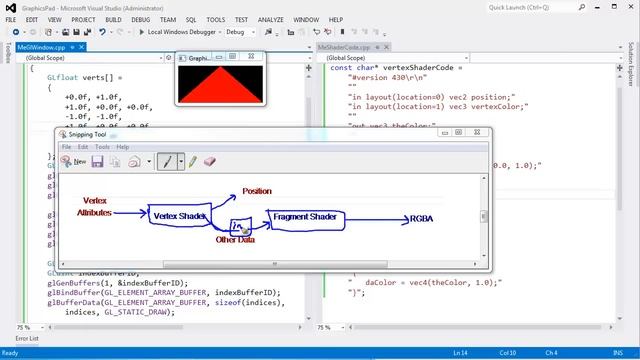
Task: Open the Pen options dropdown arrow
Action: (180, 162)
